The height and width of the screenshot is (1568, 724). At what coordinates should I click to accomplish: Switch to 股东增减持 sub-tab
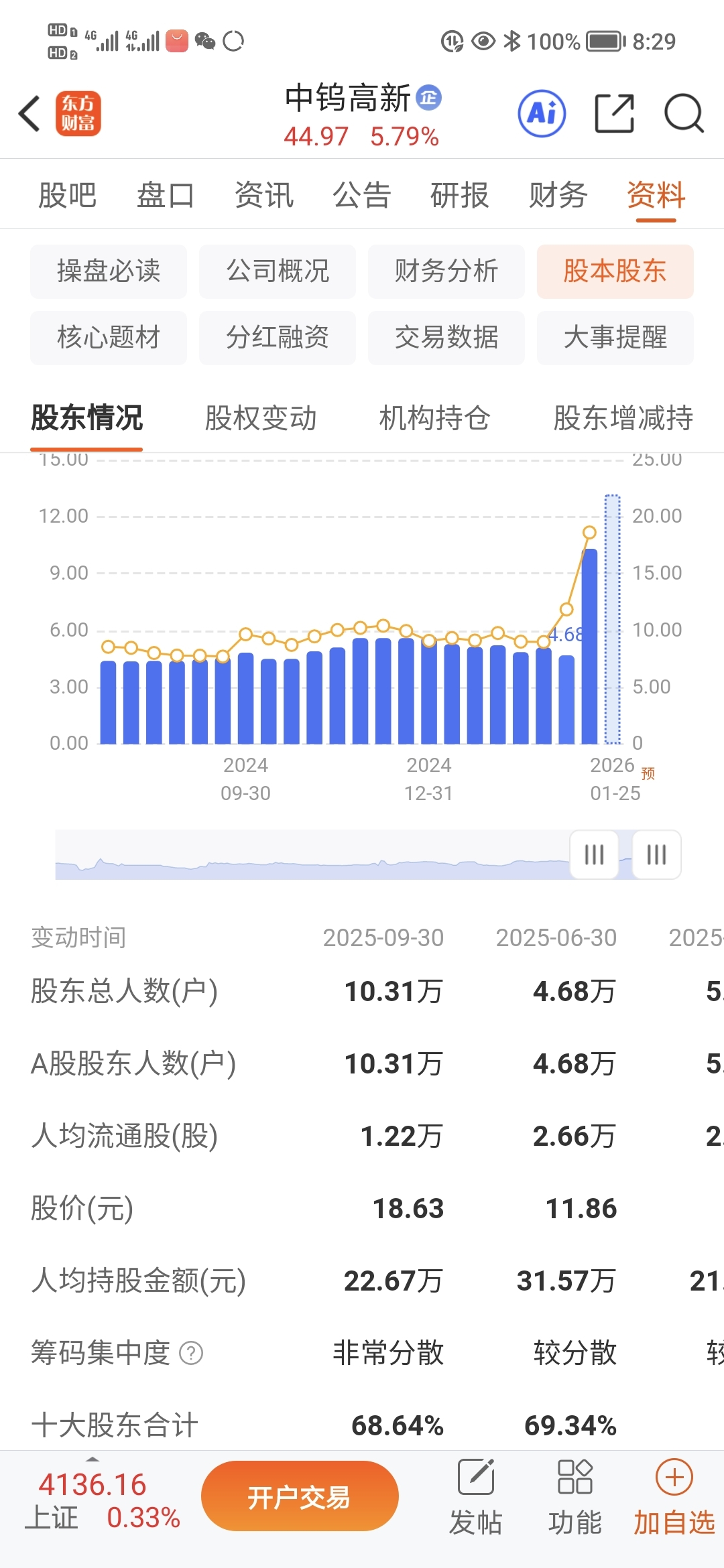[x=623, y=418]
